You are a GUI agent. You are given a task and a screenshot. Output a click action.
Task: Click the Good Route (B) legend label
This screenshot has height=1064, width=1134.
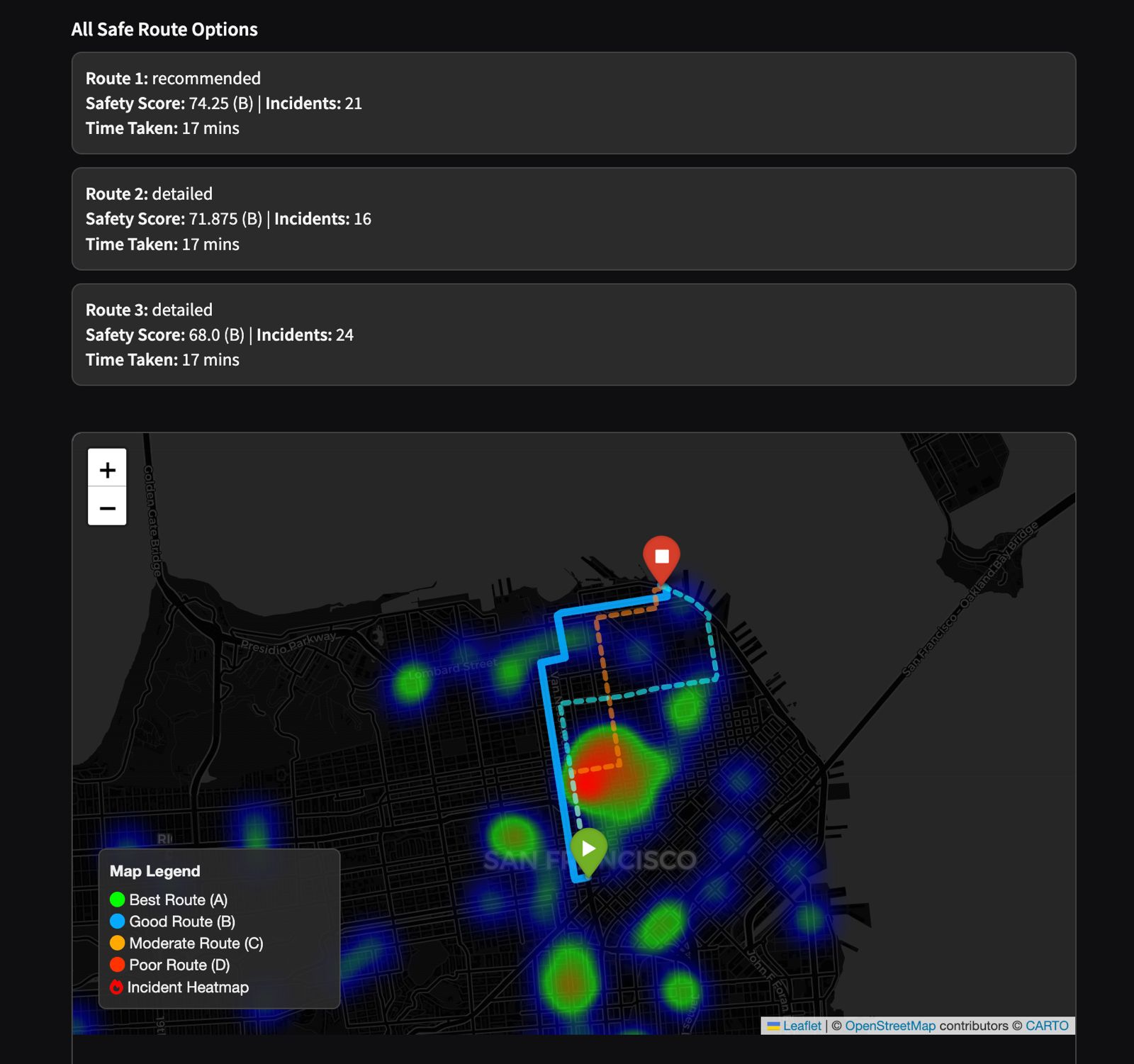182,922
